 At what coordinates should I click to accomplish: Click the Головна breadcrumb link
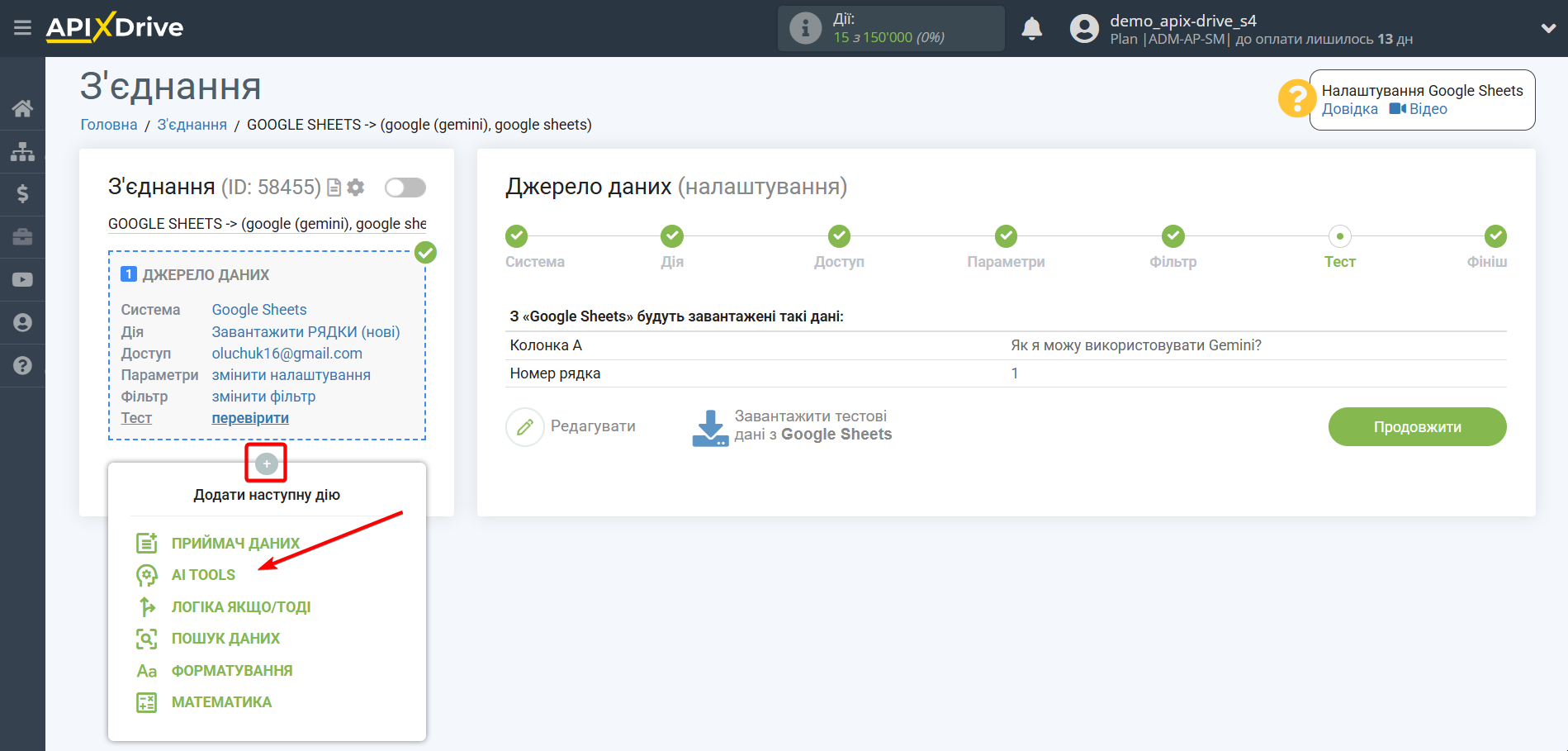[x=109, y=125]
